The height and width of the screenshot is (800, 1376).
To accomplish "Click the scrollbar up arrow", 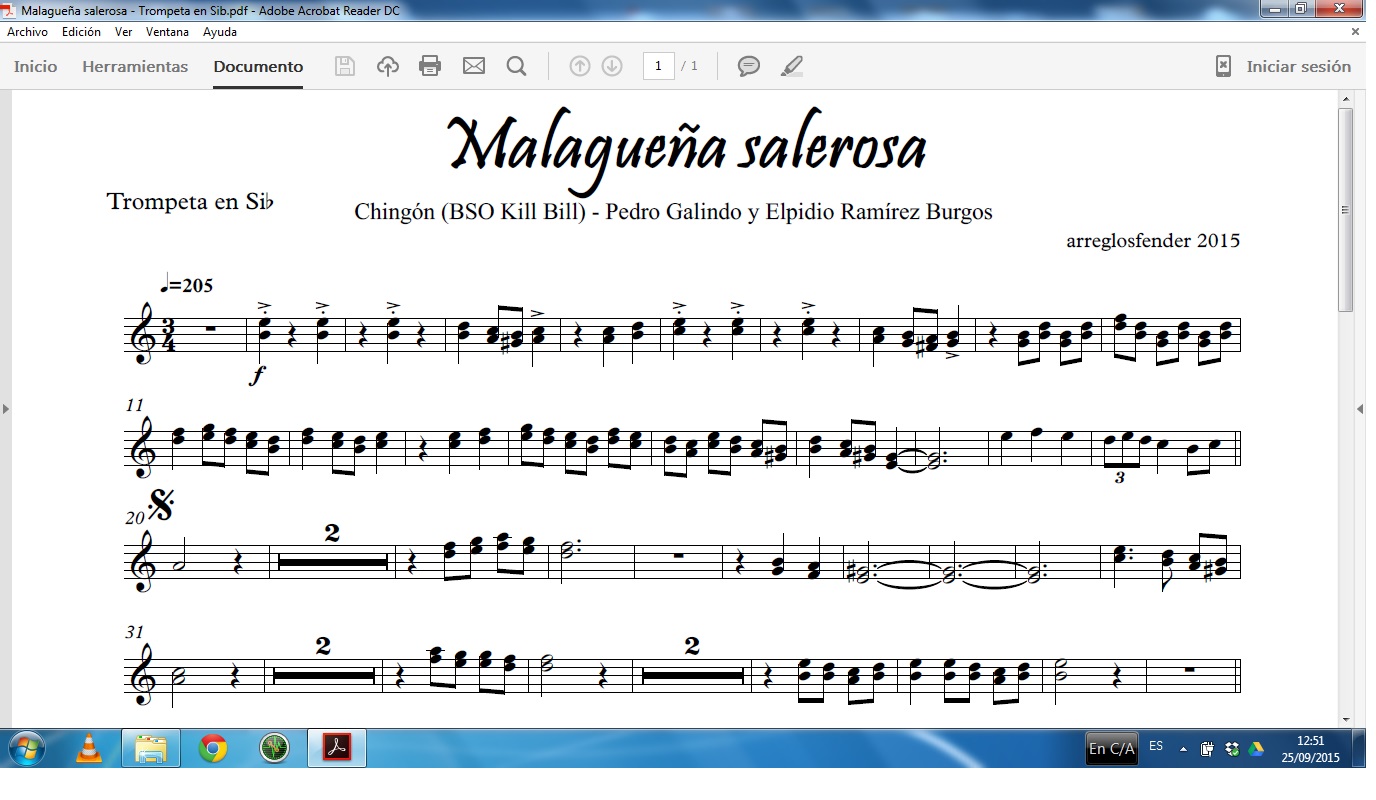I will tap(1345, 98).
